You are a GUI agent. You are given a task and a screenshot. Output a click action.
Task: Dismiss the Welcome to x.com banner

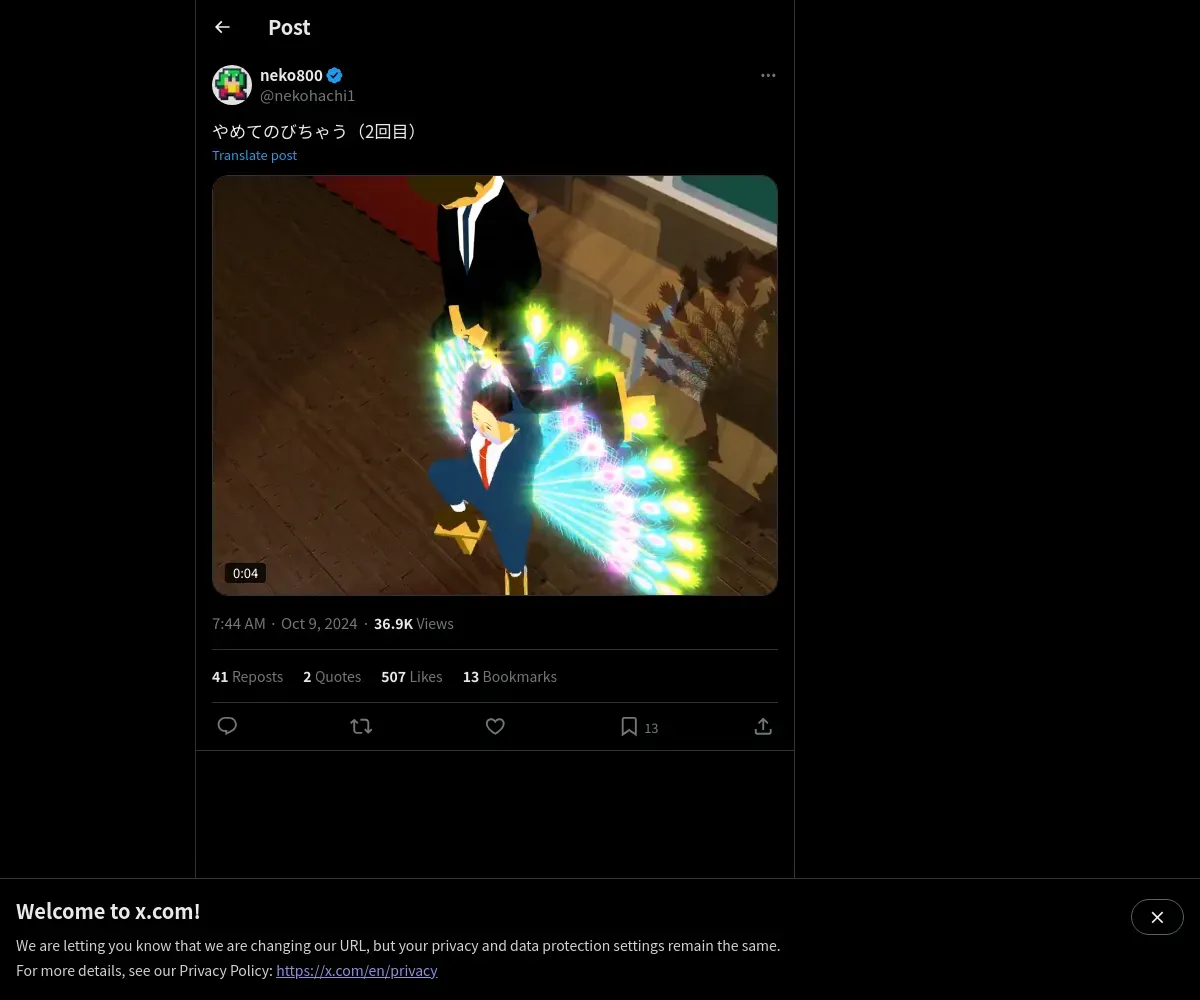[x=1157, y=917]
